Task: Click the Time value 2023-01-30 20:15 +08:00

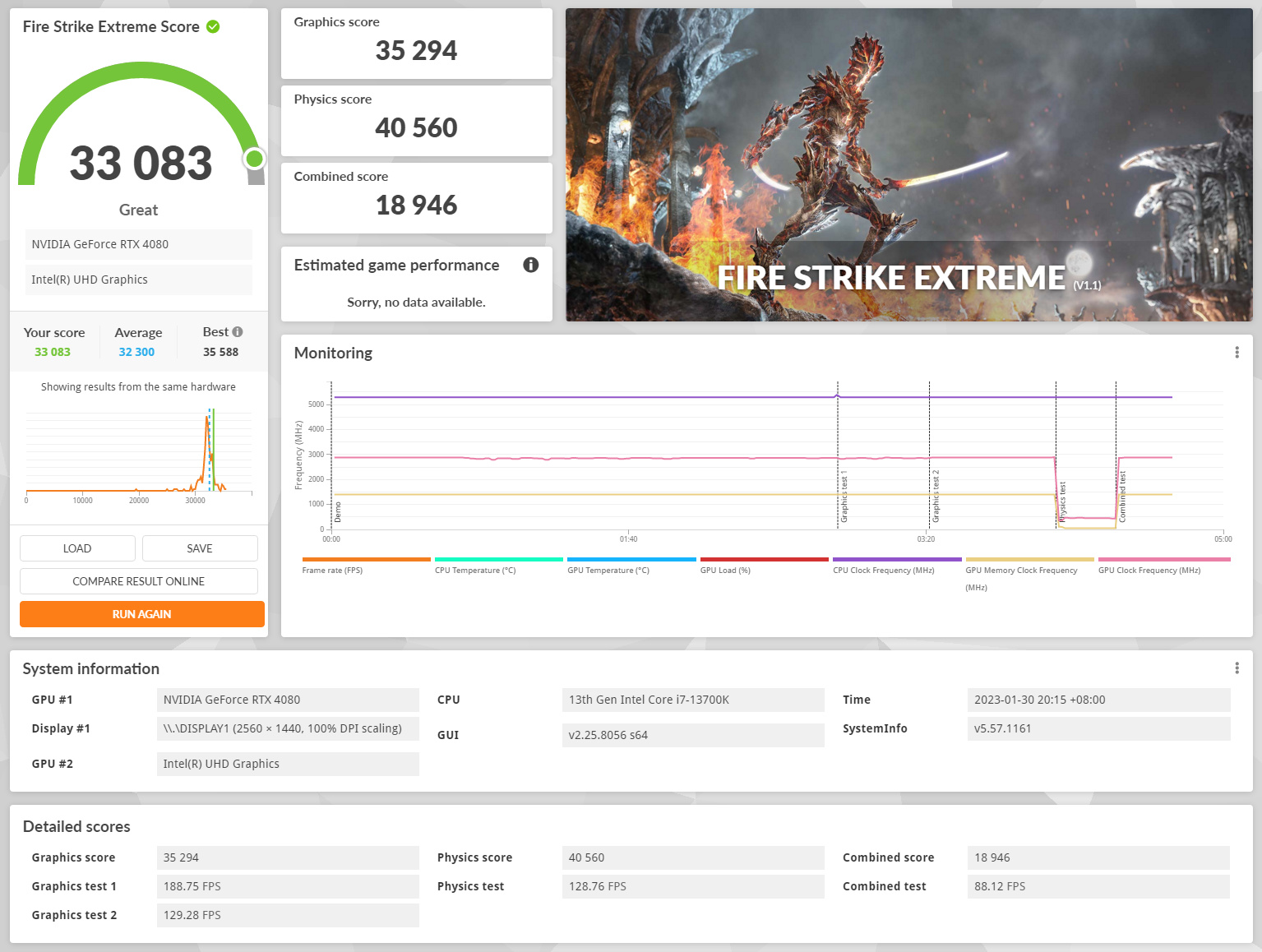Action: click(1099, 700)
